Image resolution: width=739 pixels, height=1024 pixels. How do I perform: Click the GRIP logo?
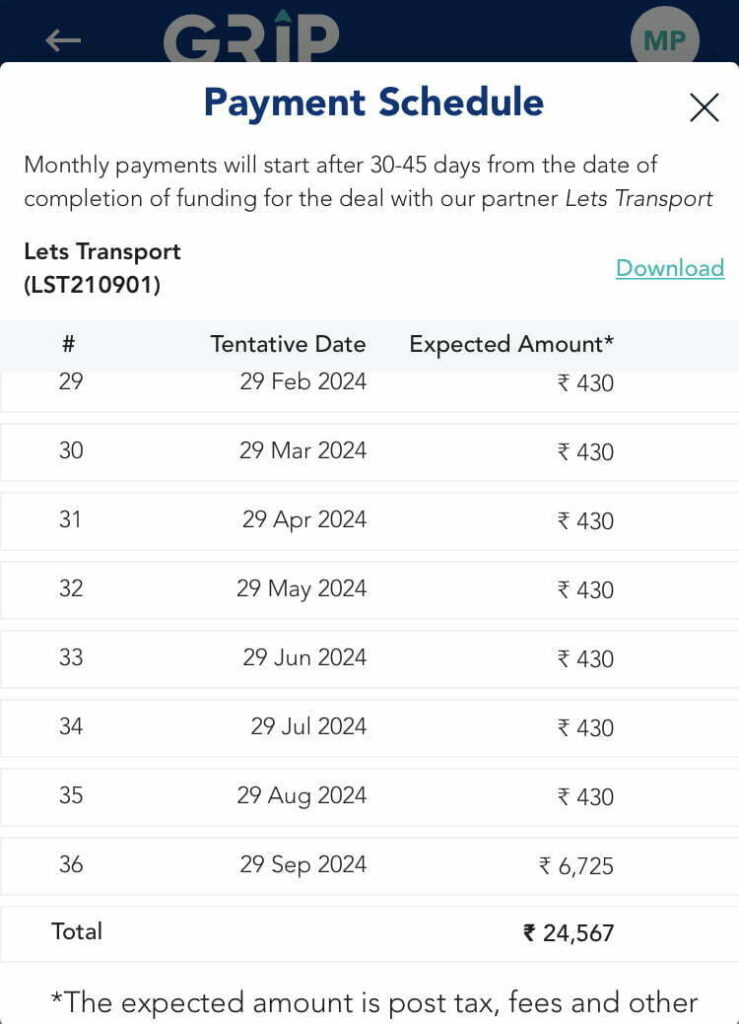coord(251,37)
